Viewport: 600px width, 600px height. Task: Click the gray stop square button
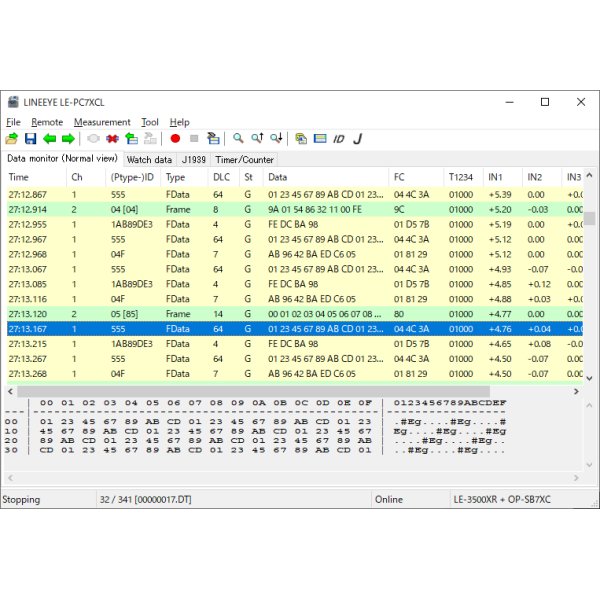pos(194,139)
